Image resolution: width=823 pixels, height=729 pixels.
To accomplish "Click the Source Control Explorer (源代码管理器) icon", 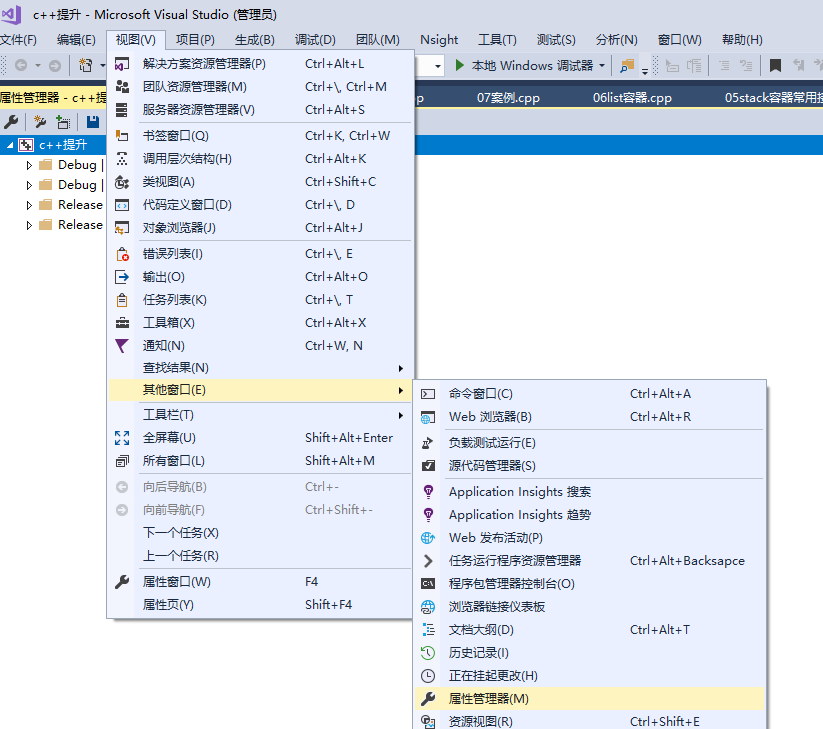I will (428, 466).
